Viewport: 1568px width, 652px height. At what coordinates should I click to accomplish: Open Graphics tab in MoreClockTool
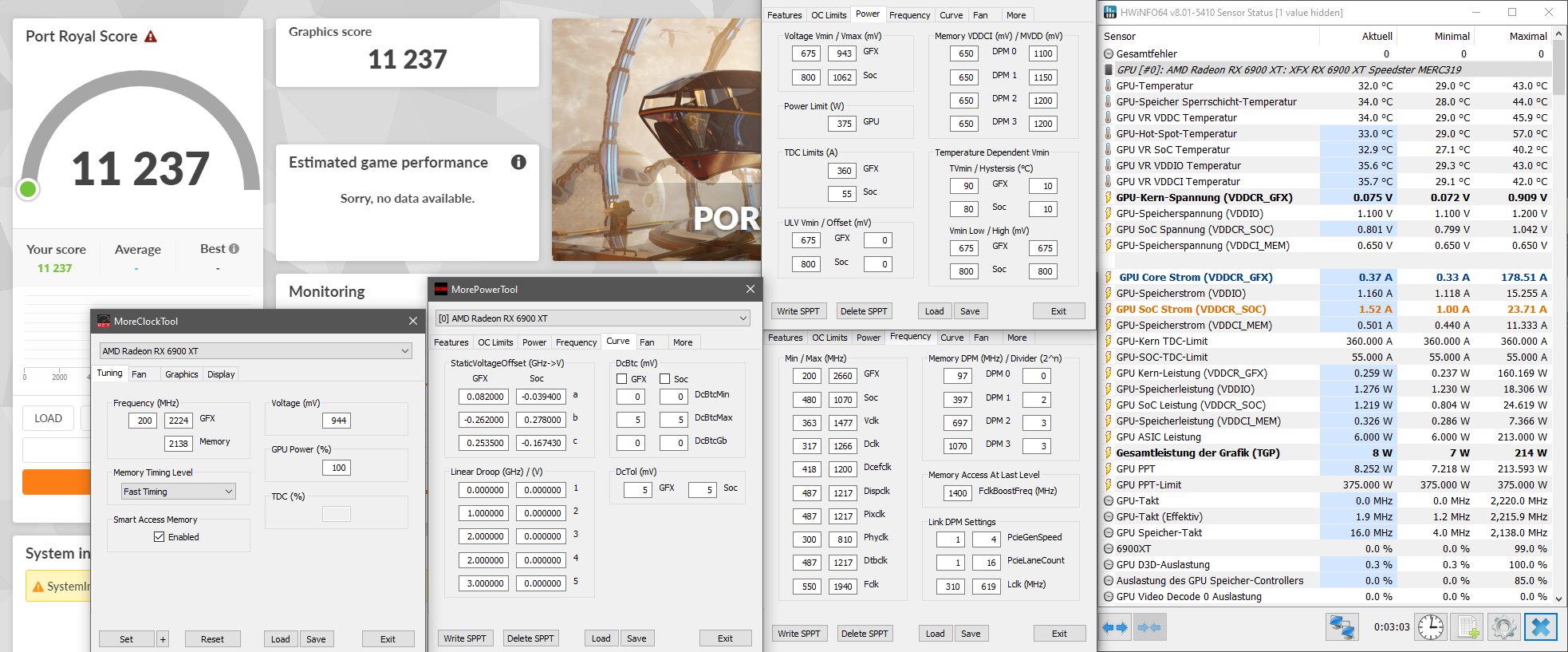(x=182, y=374)
